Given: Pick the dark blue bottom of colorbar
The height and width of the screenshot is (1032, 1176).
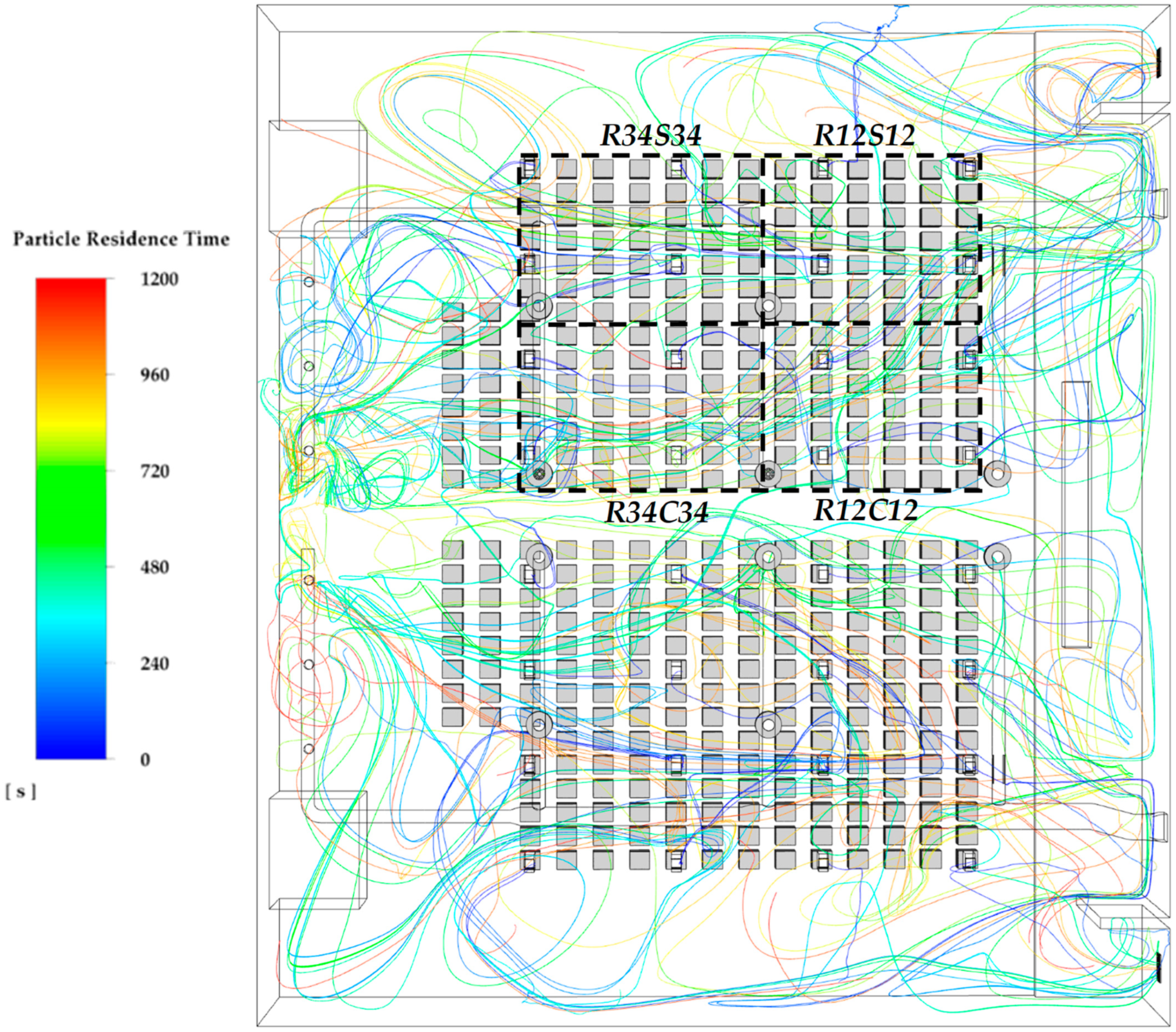Looking at the screenshot, I should pyautogui.click(x=71, y=751).
